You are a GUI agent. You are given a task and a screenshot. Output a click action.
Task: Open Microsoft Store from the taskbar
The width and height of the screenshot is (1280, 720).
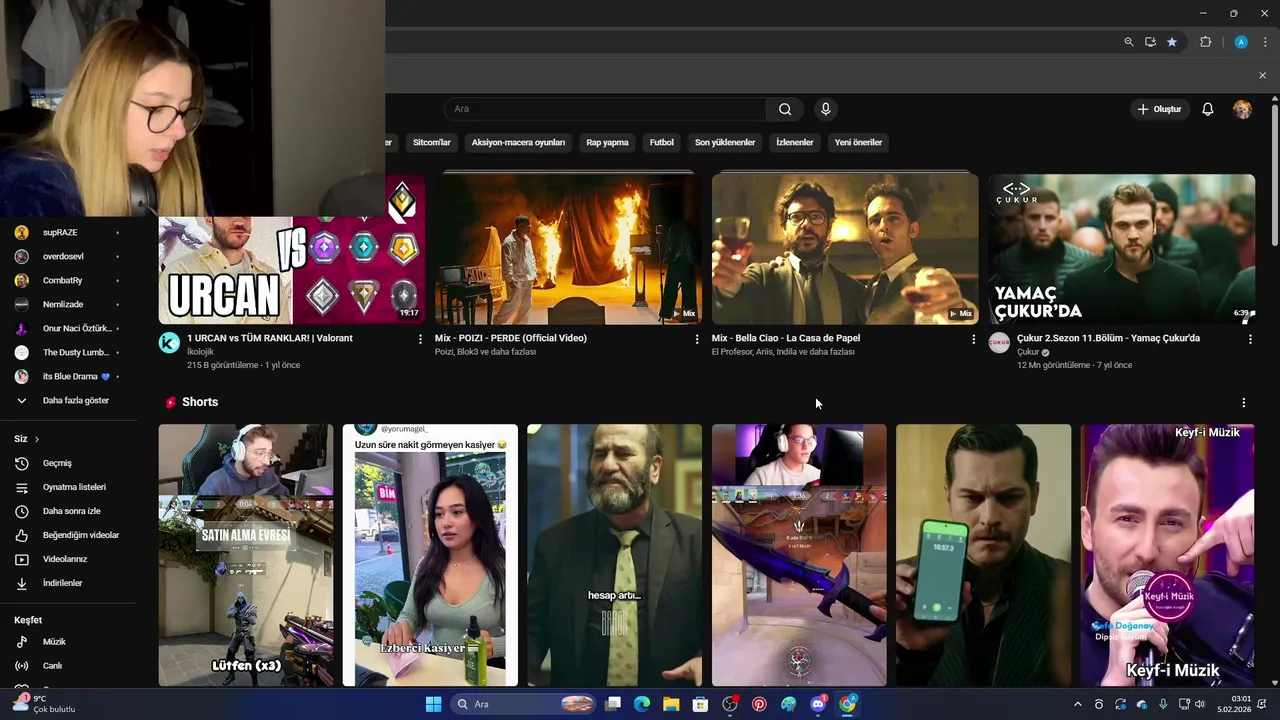point(700,704)
